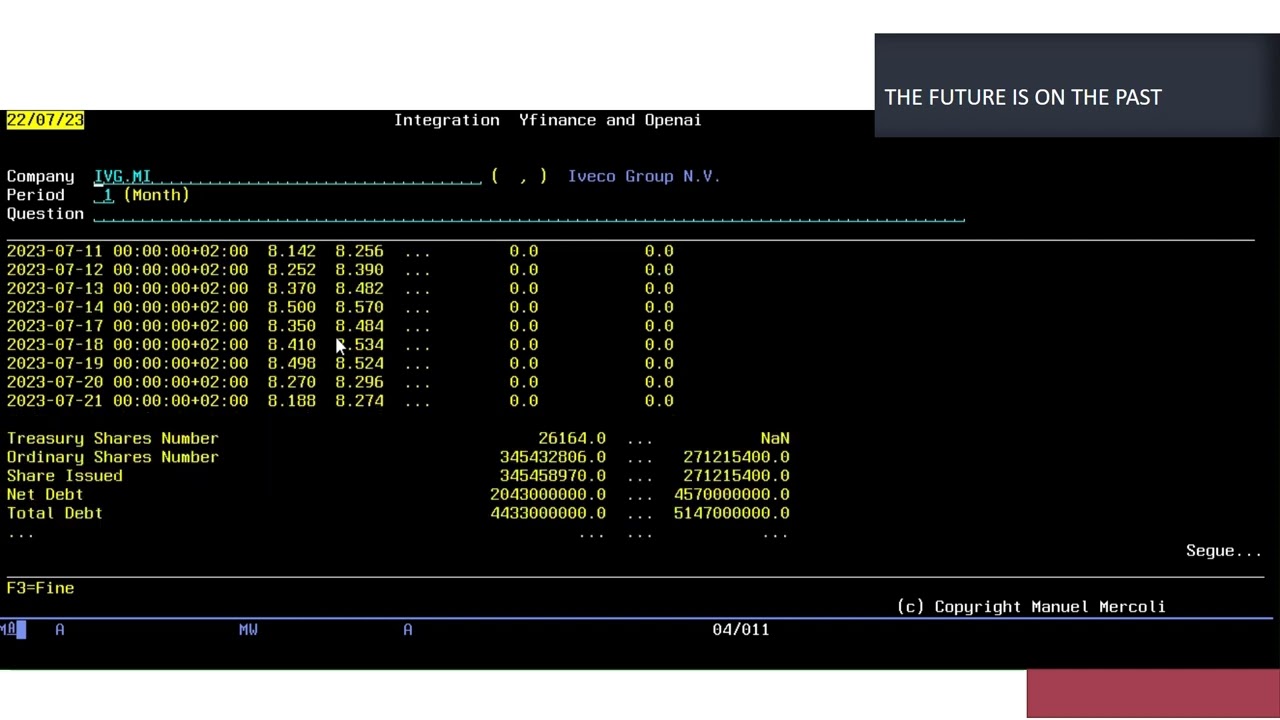
Task: Click the Share Issued value 345458970.0
Action: click(553, 476)
